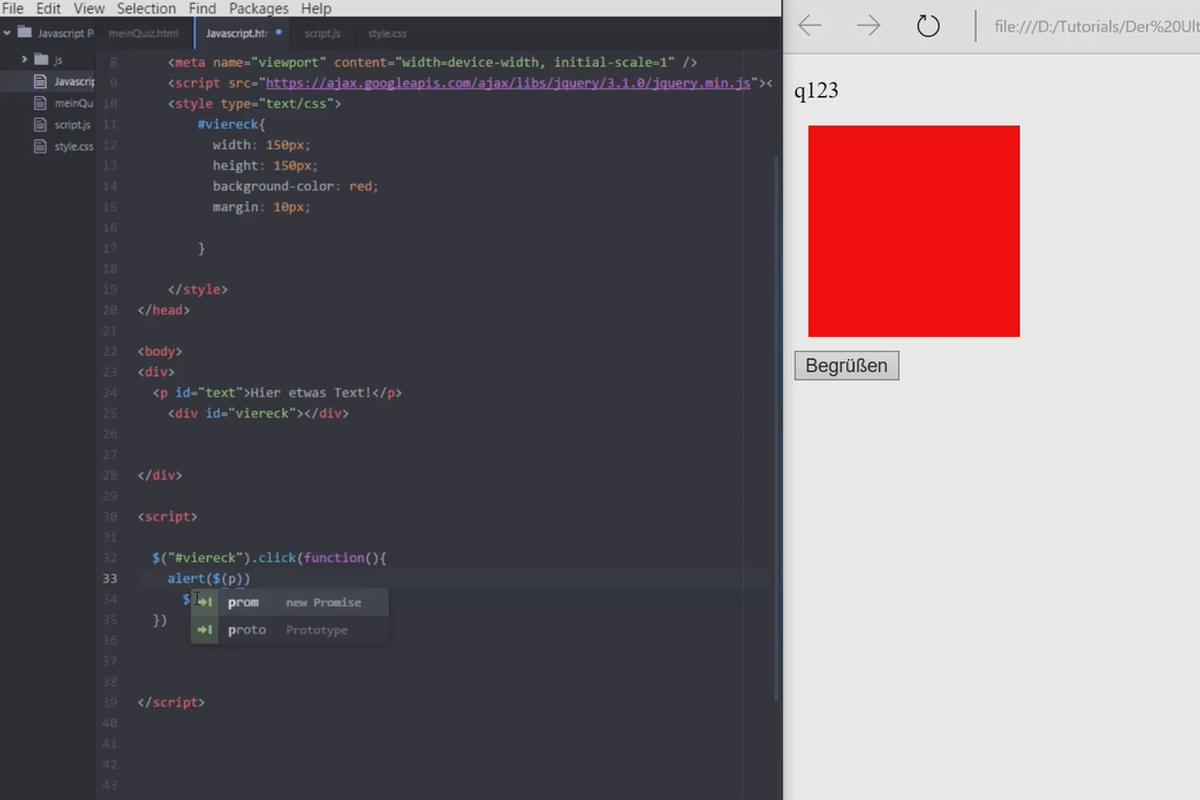Open the googleapis jquery link in code
The width and height of the screenshot is (1200, 800).
(x=507, y=83)
